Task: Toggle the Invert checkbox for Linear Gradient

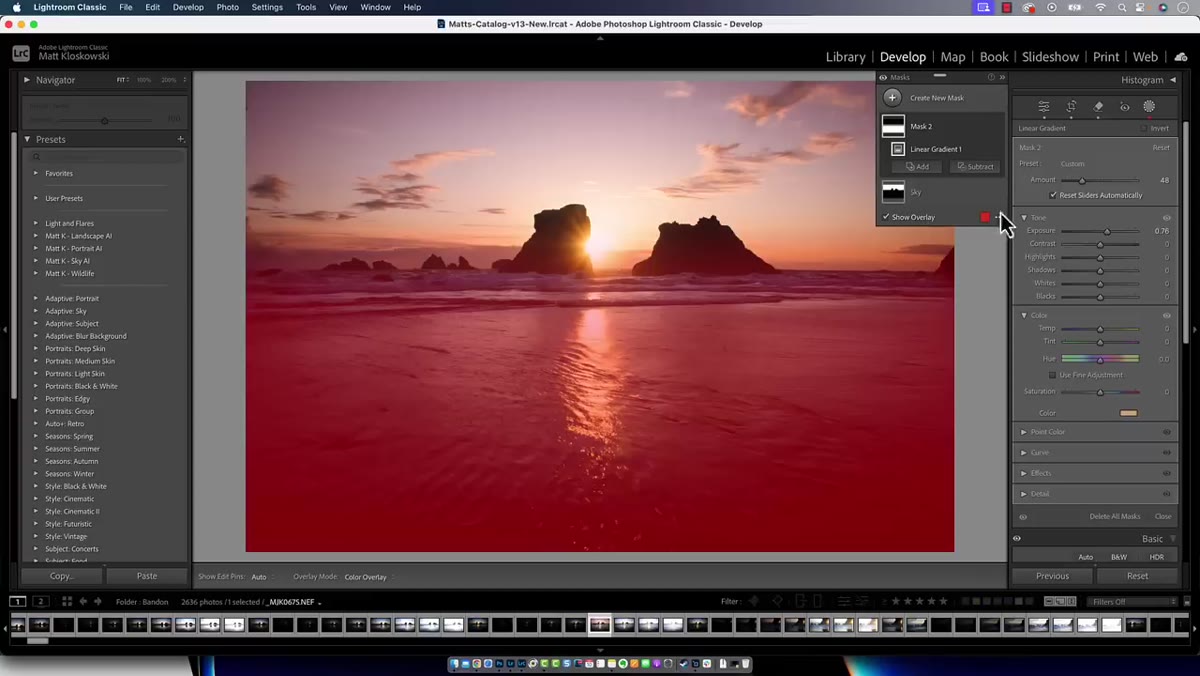Action: (x=1144, y=128)
